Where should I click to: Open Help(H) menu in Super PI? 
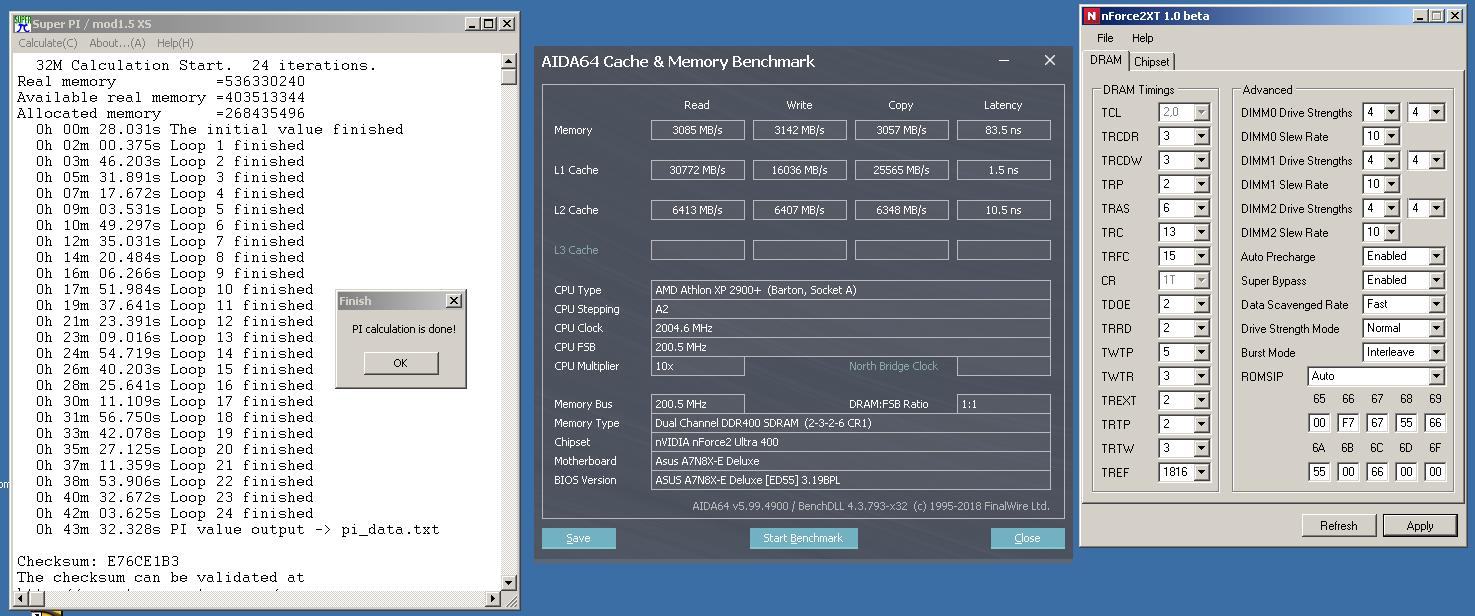[x=175, y=43]
